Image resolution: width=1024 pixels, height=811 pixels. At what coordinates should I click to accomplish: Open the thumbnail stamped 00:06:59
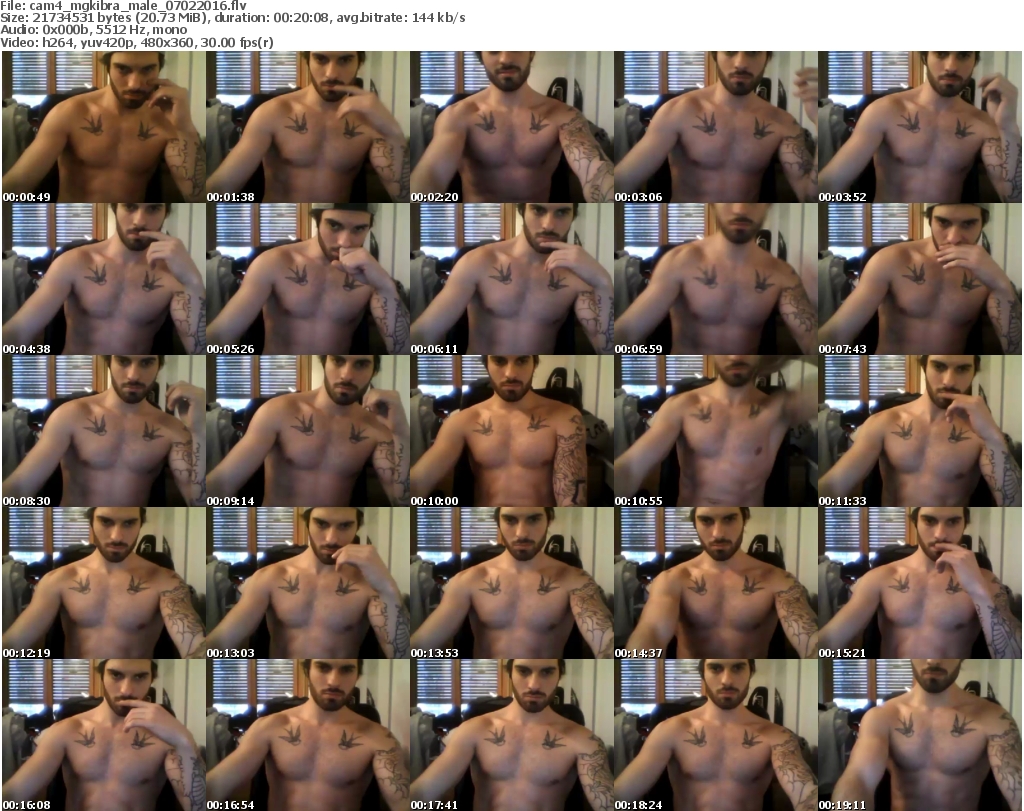716,279
